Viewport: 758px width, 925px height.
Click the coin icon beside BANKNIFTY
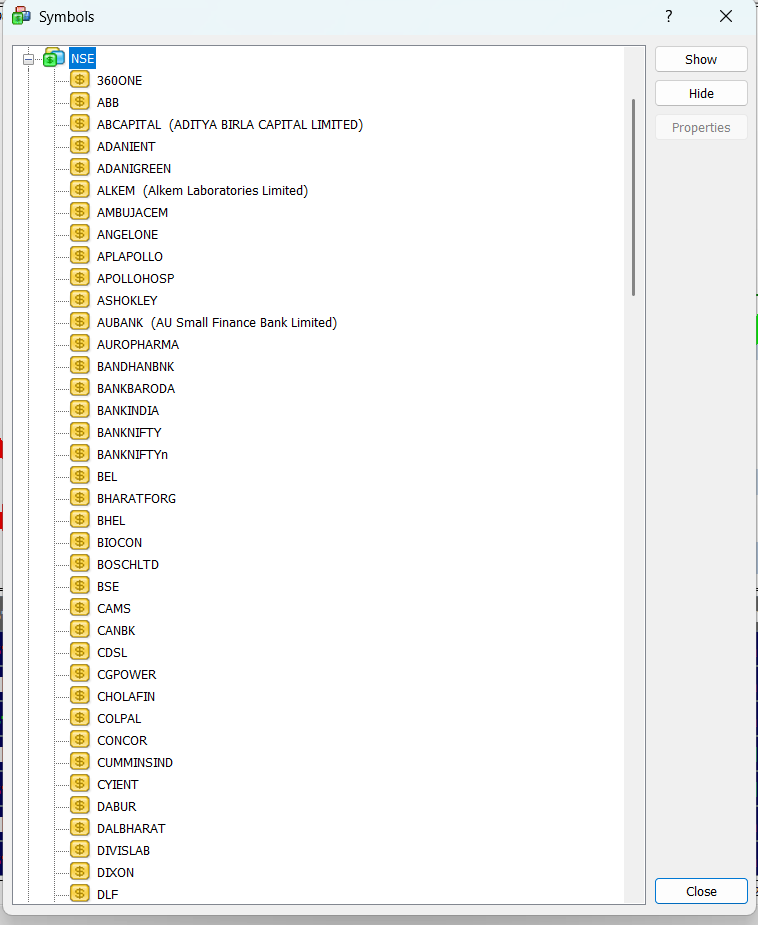click(x=80, y=432)
